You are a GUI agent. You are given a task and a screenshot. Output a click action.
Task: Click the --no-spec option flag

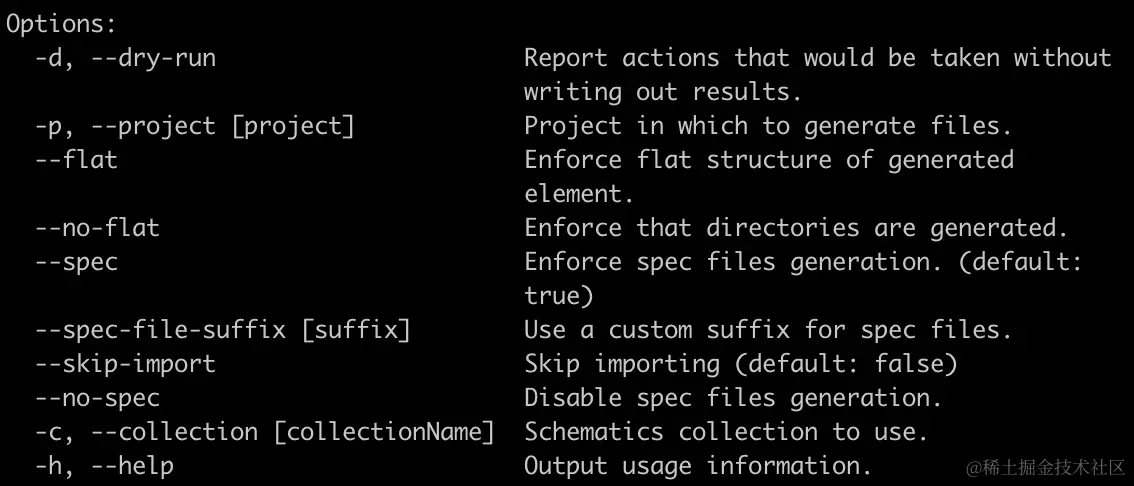pos(98,398)
